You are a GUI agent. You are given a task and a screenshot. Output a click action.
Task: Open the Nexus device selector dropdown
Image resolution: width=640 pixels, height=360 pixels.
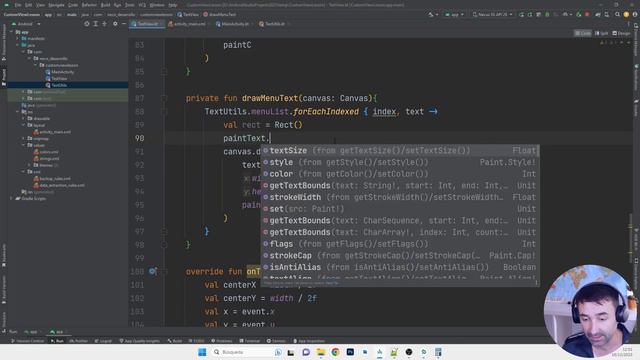pos(492,15)
